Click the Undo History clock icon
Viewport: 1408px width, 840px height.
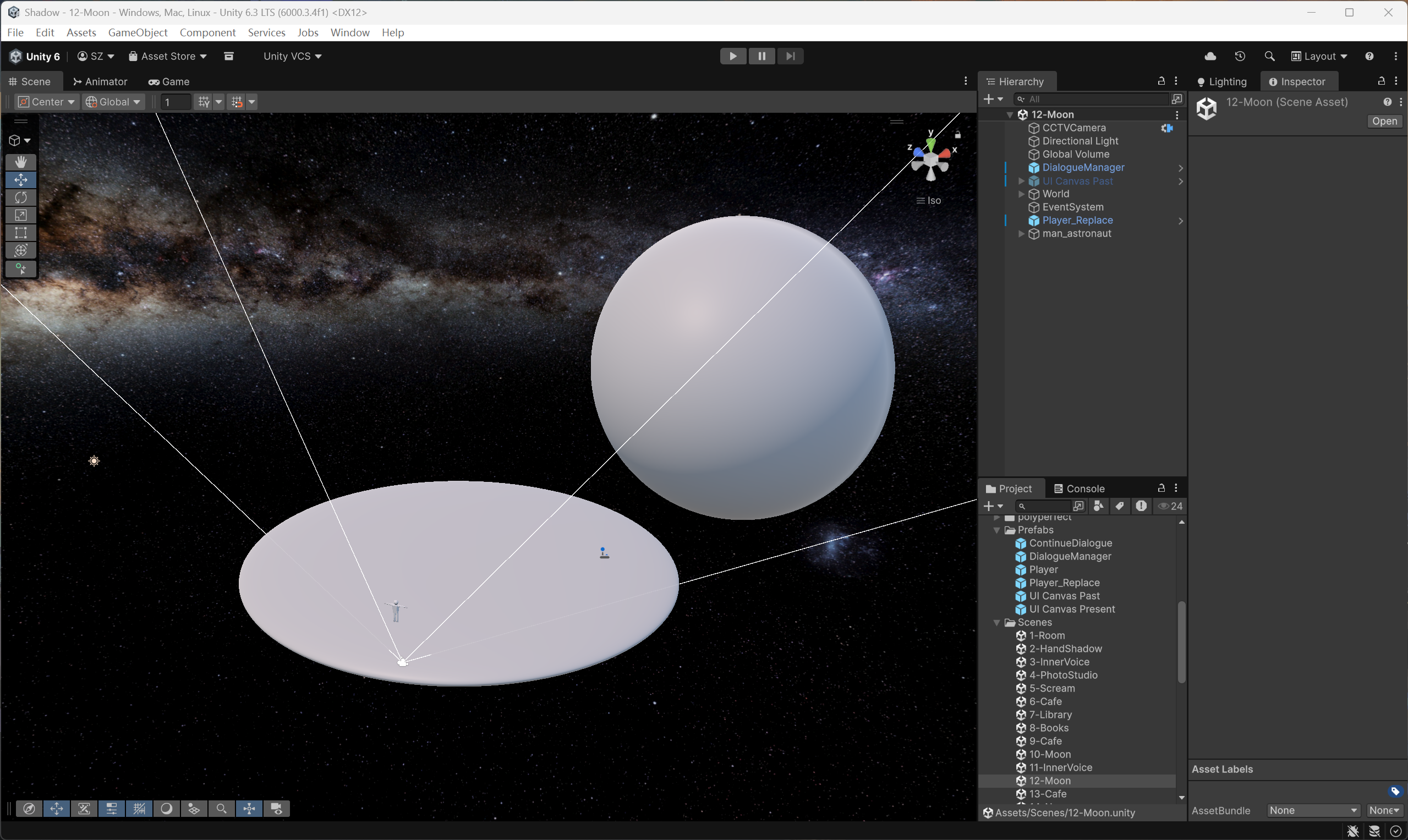tap(1240, 56)
